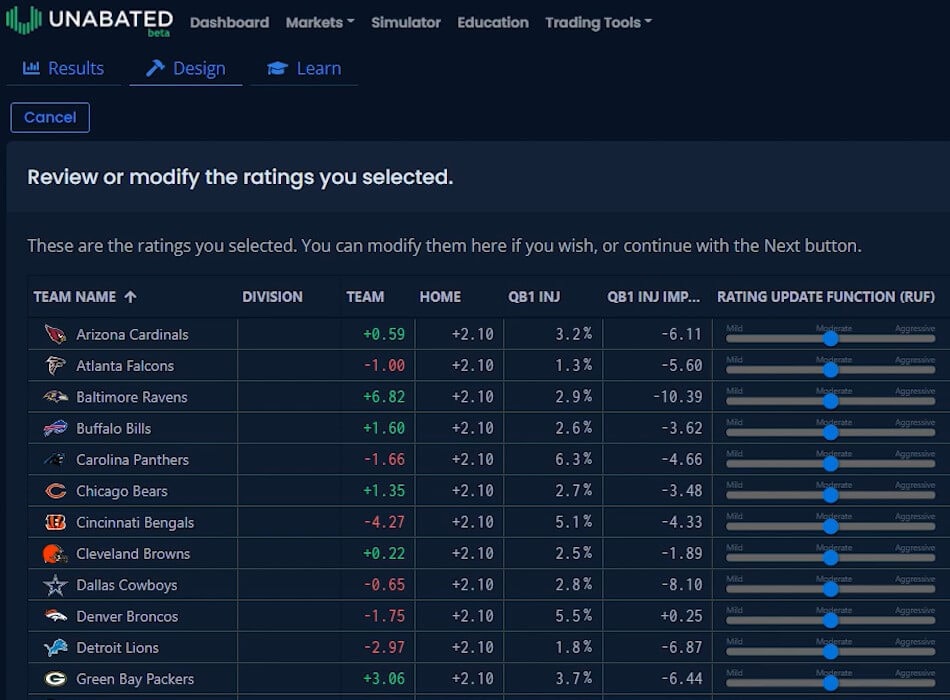Adjust Denver Broncos RUF slider
Image resolution: width=950 pixels, height=700 pixels.
pyautogui.click(x=830, y=621)
